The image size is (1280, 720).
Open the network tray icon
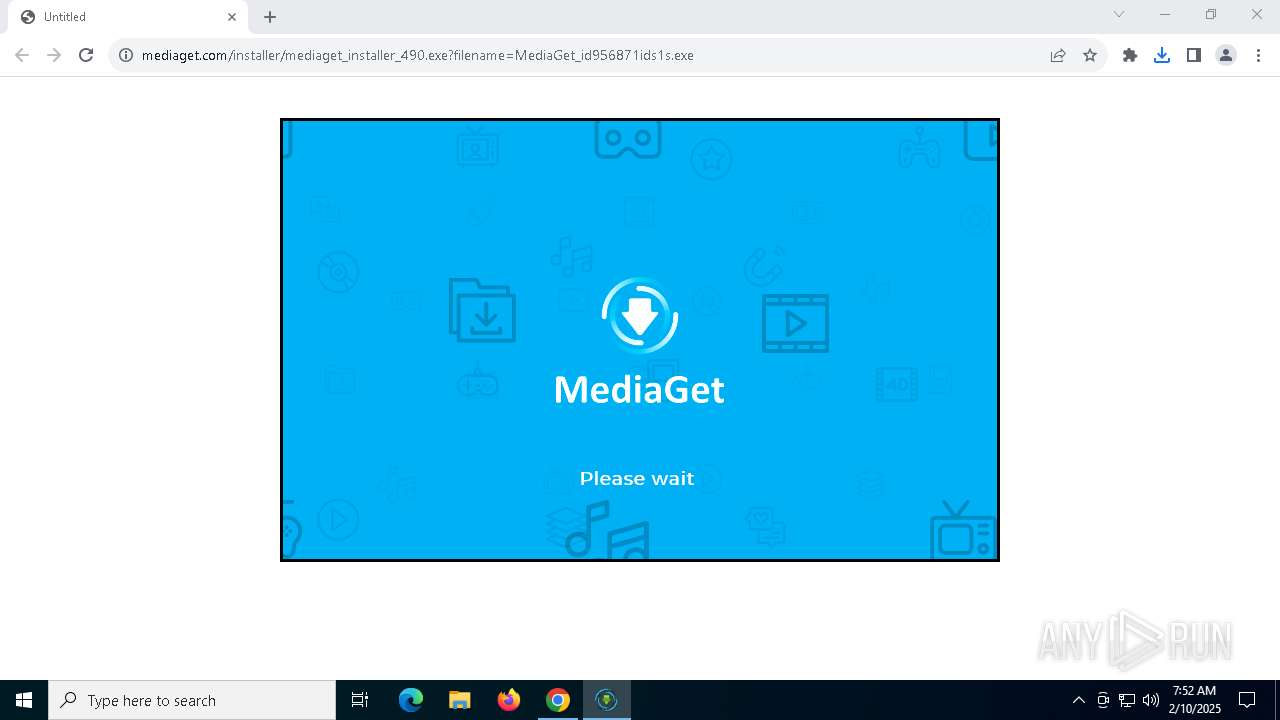pyautogui.click(x=1127, y=700)
